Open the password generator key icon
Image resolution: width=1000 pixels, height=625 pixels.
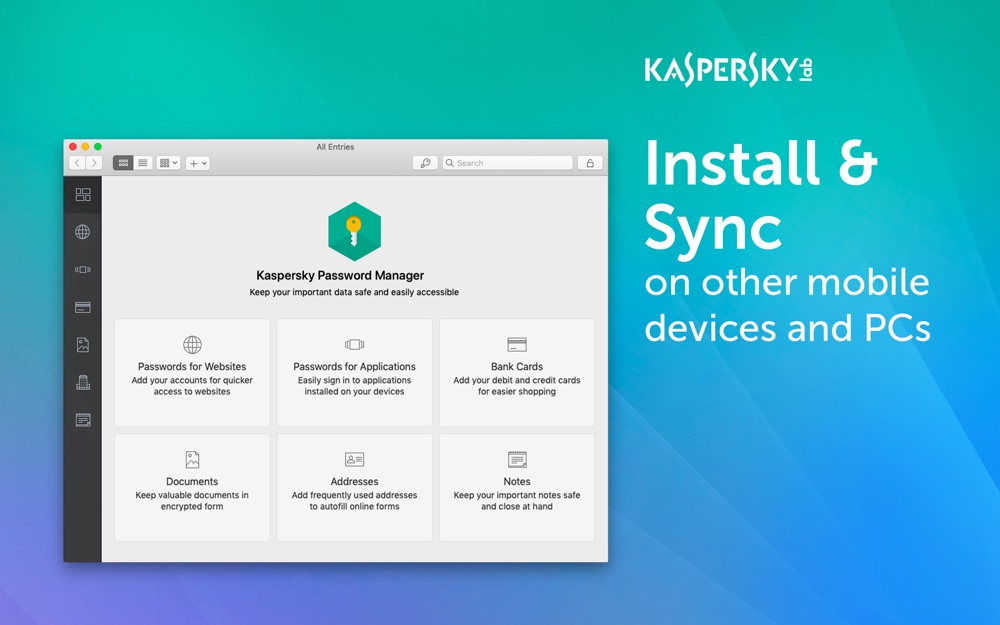425,163
